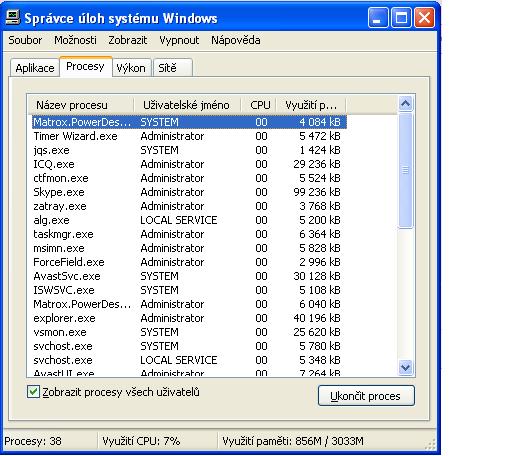Open the Nápověda menu
This screenshot has width=512, height=456.
point(236,40)
